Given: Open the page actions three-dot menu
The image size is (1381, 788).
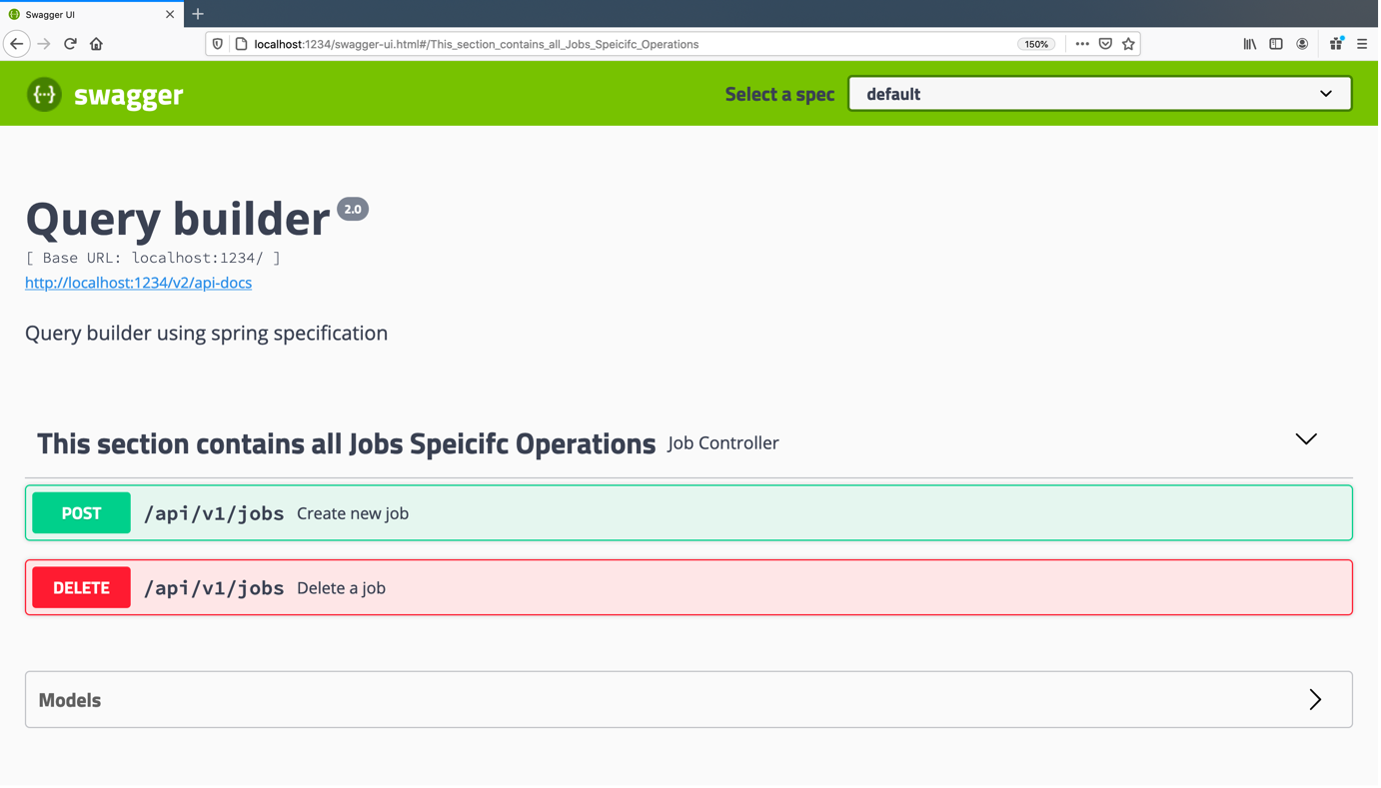Looking at the screenshot, I should 1082,44.
